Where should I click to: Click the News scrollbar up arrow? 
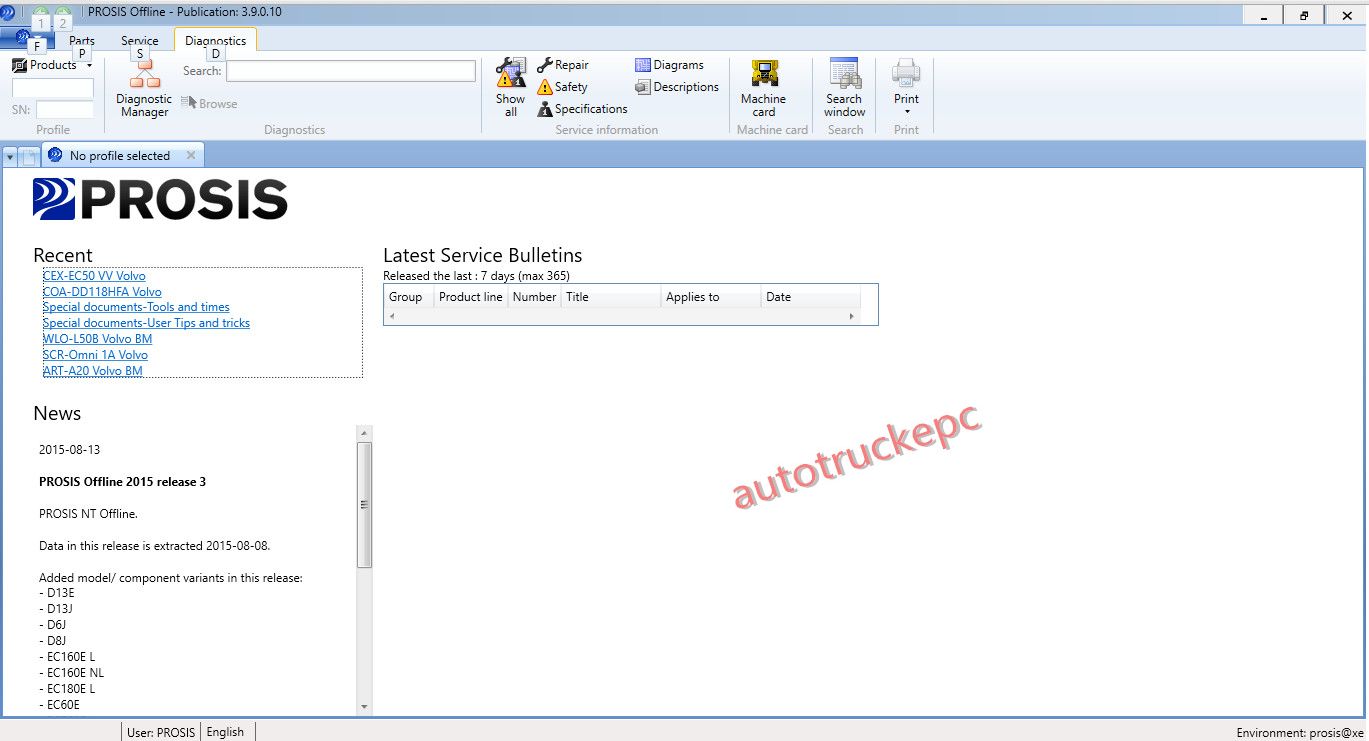click(364, 433)
